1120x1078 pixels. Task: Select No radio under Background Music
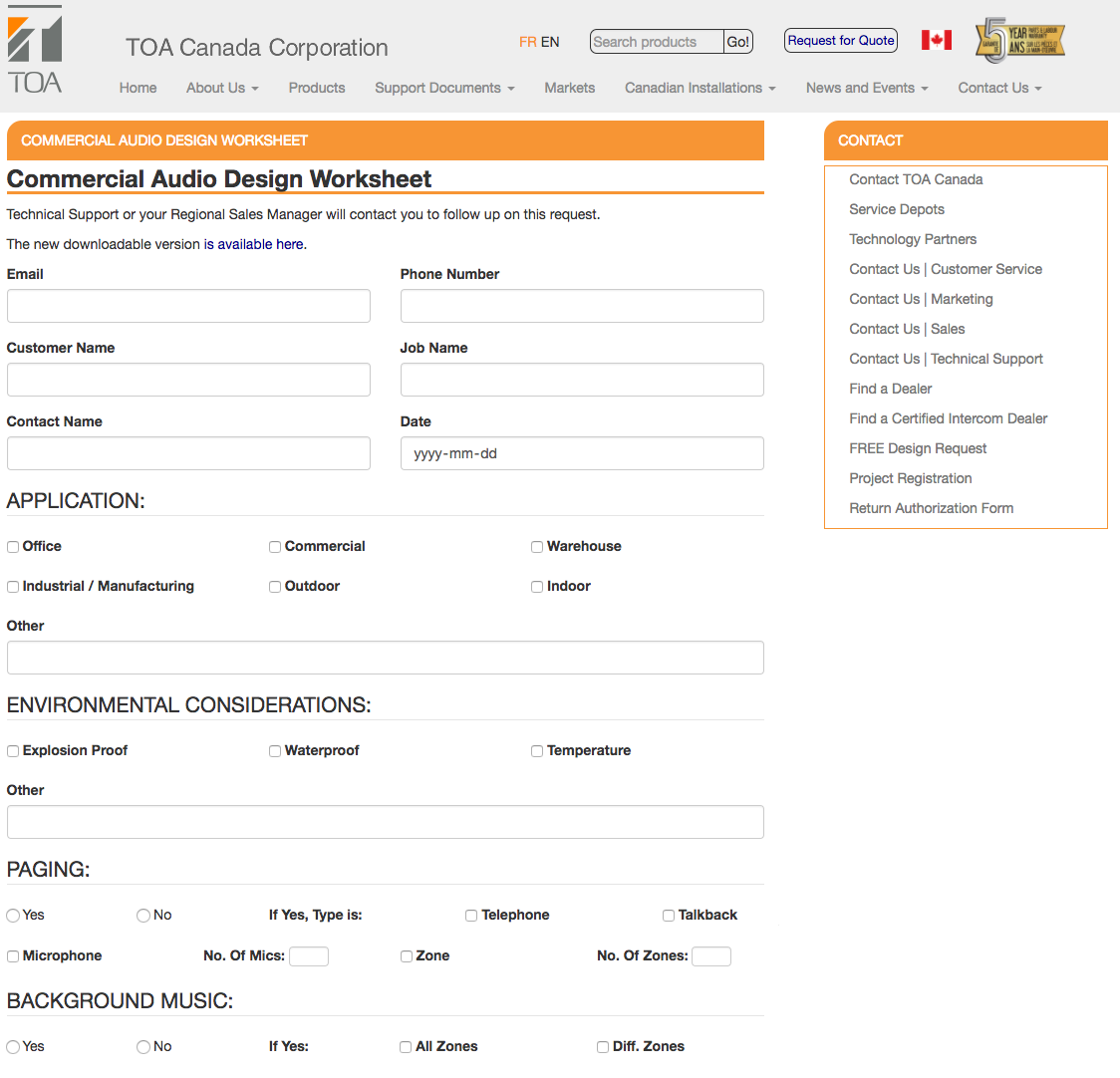(x=143, y=1047)
